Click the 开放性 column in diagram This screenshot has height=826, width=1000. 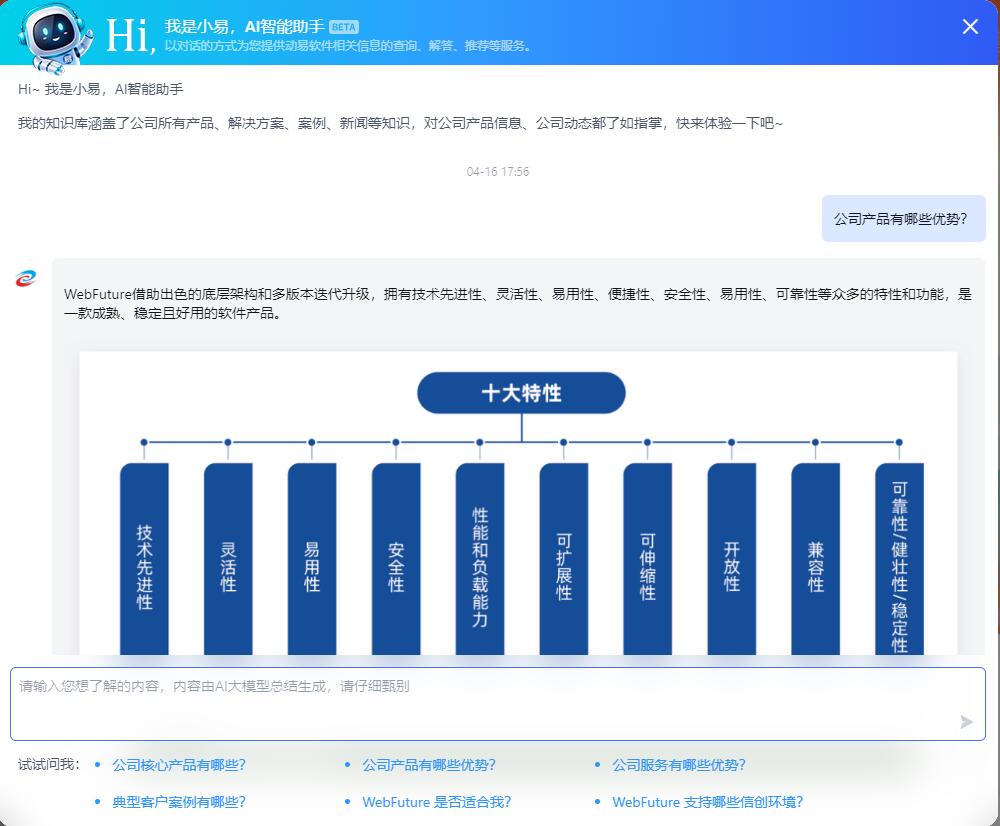point(732,560)
